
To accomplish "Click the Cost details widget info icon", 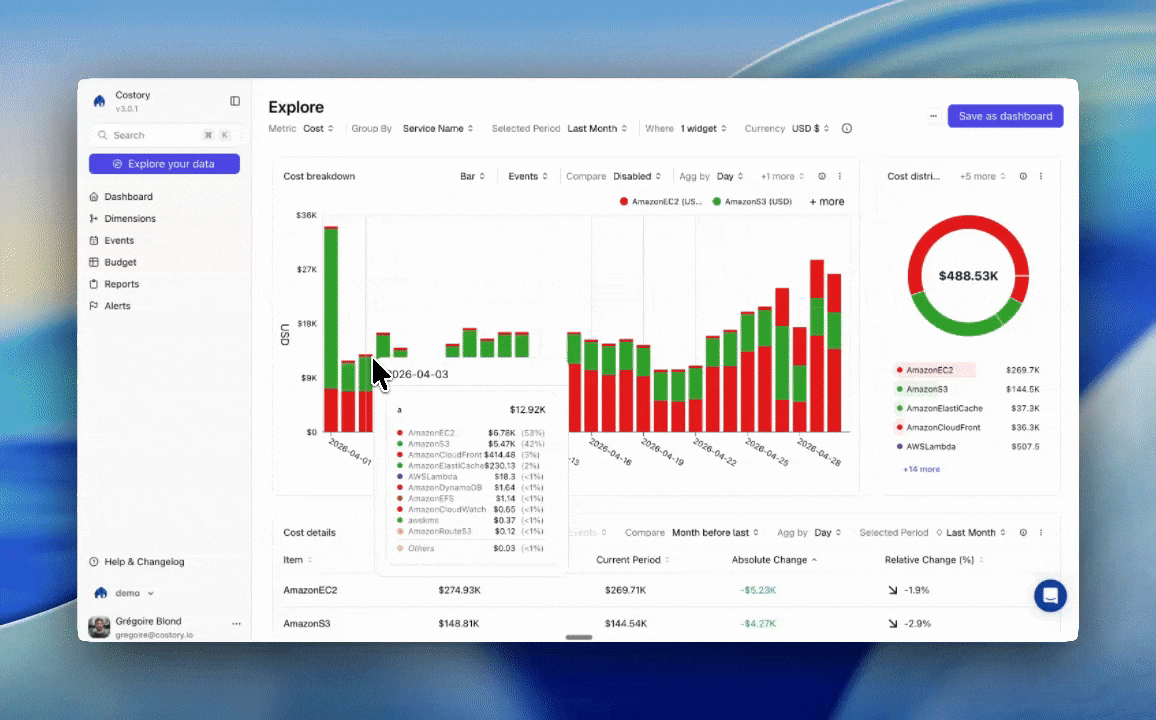I will (x=1023, y=532).
